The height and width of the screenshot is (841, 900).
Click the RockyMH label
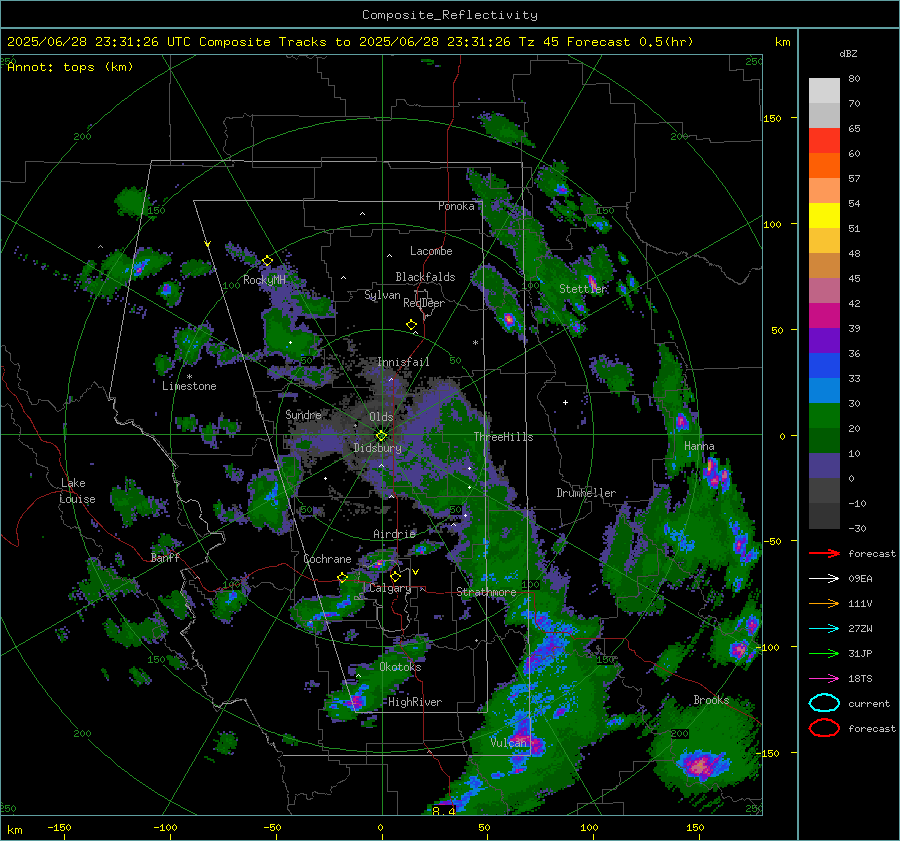click(x=264, y=280)
